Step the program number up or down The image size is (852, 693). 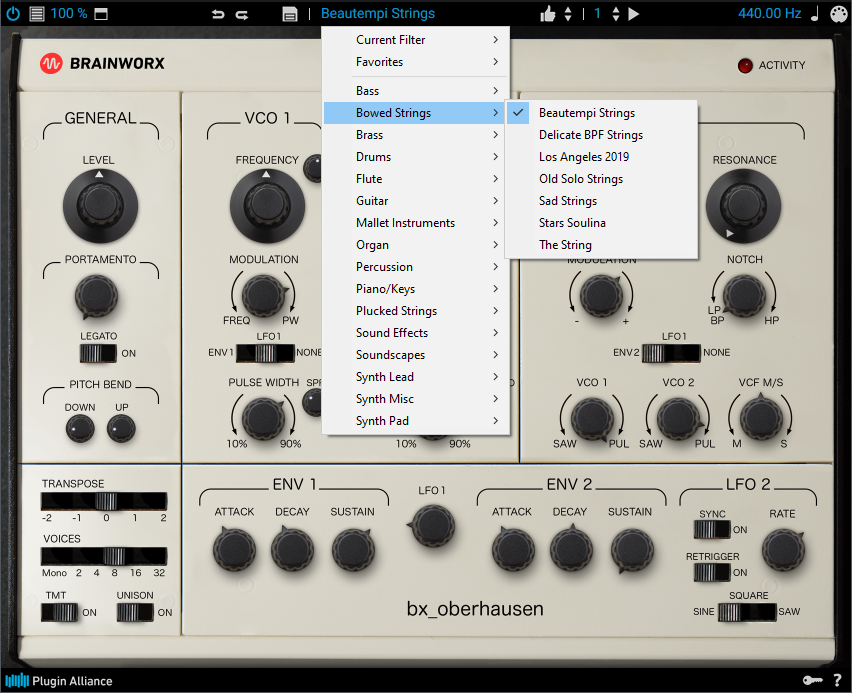[616, 14]
